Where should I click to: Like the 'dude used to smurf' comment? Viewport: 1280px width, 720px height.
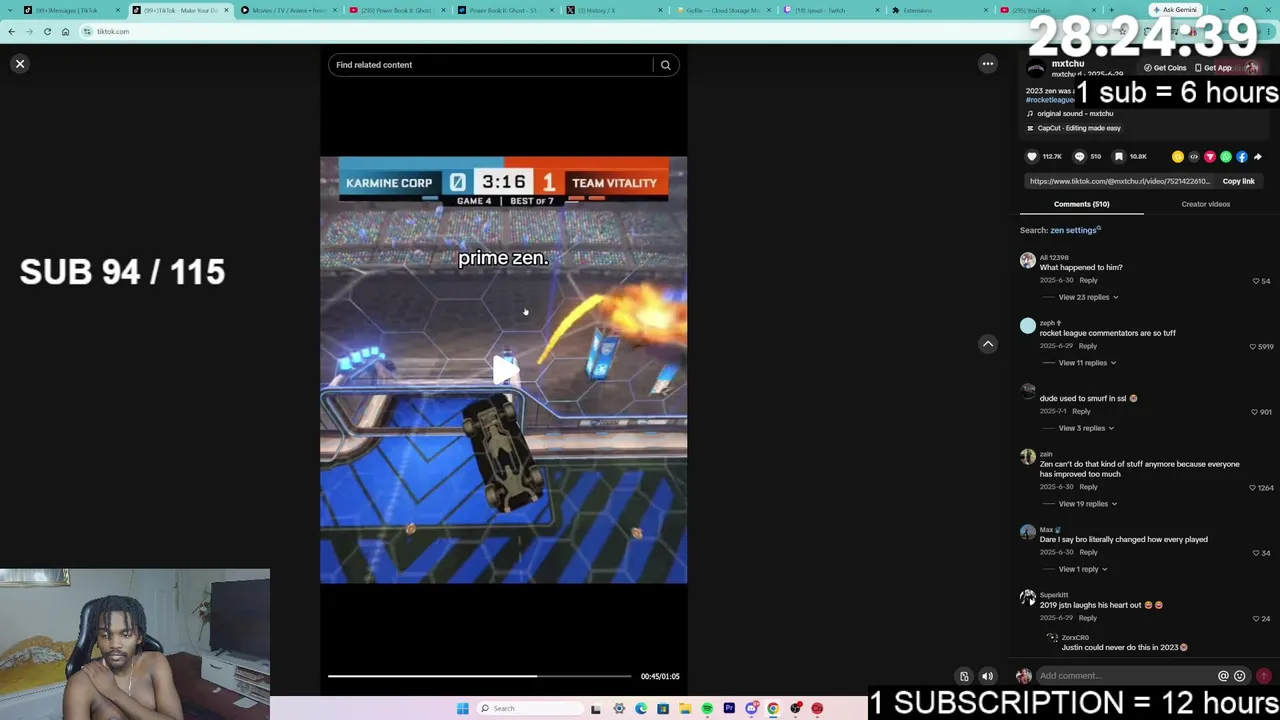tap(1254, 412)
